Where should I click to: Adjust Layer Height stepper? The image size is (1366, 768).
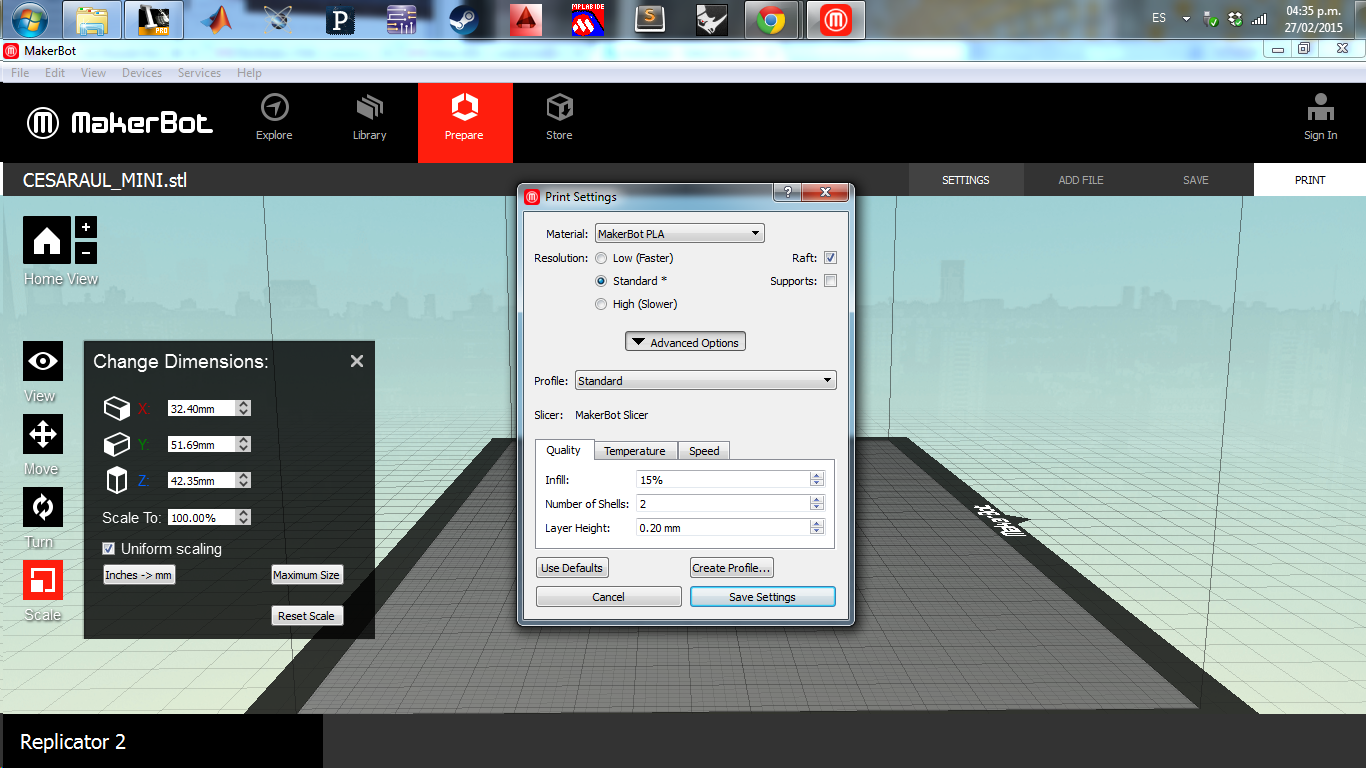pos(817,528)
